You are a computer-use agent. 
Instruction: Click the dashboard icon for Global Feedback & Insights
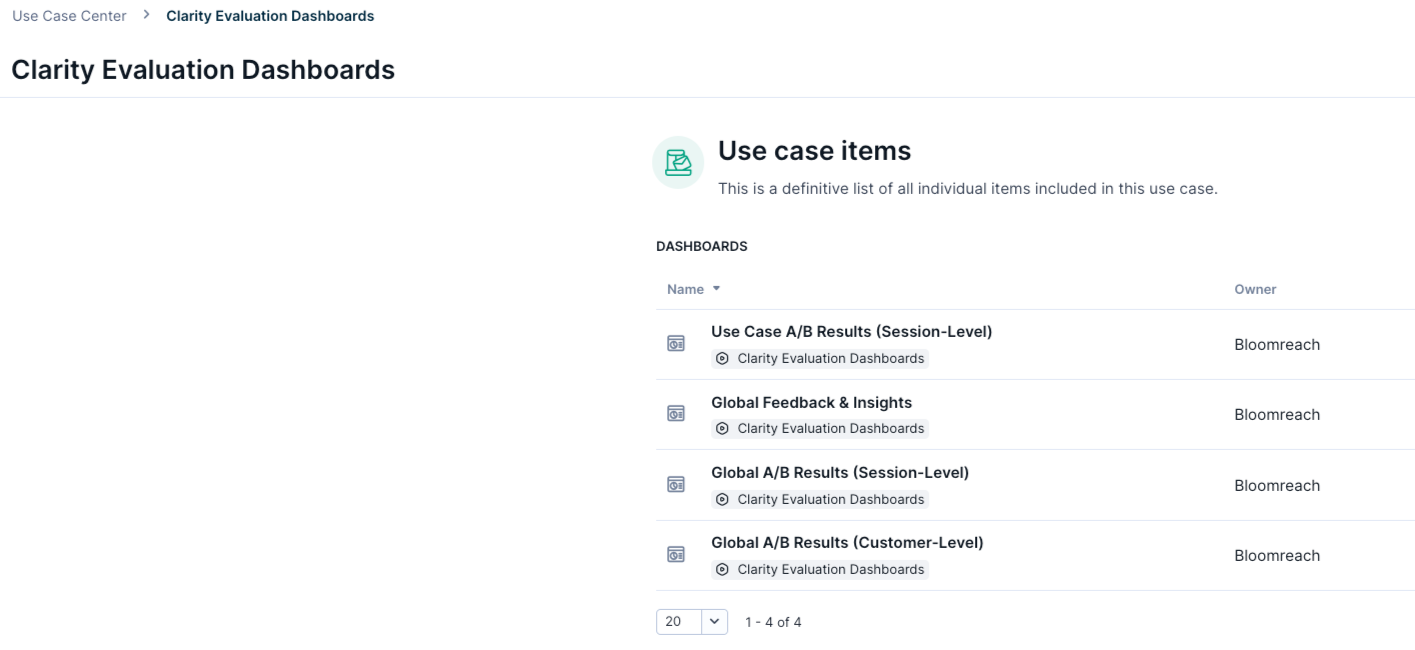point(677,413)
